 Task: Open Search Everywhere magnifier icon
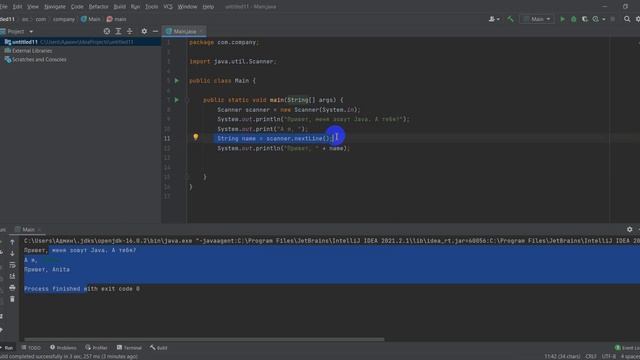click(627, 19)
